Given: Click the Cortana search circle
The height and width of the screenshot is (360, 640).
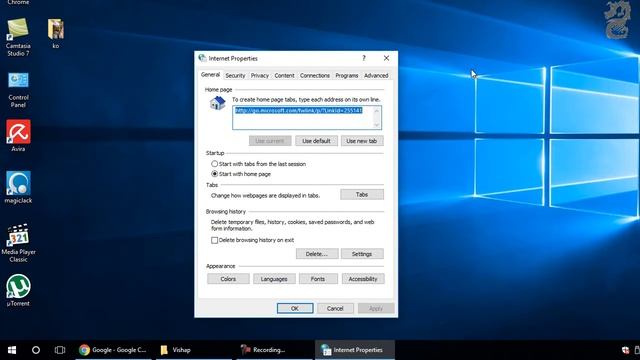Looking at the screenshot, I should tap(36, 350).
